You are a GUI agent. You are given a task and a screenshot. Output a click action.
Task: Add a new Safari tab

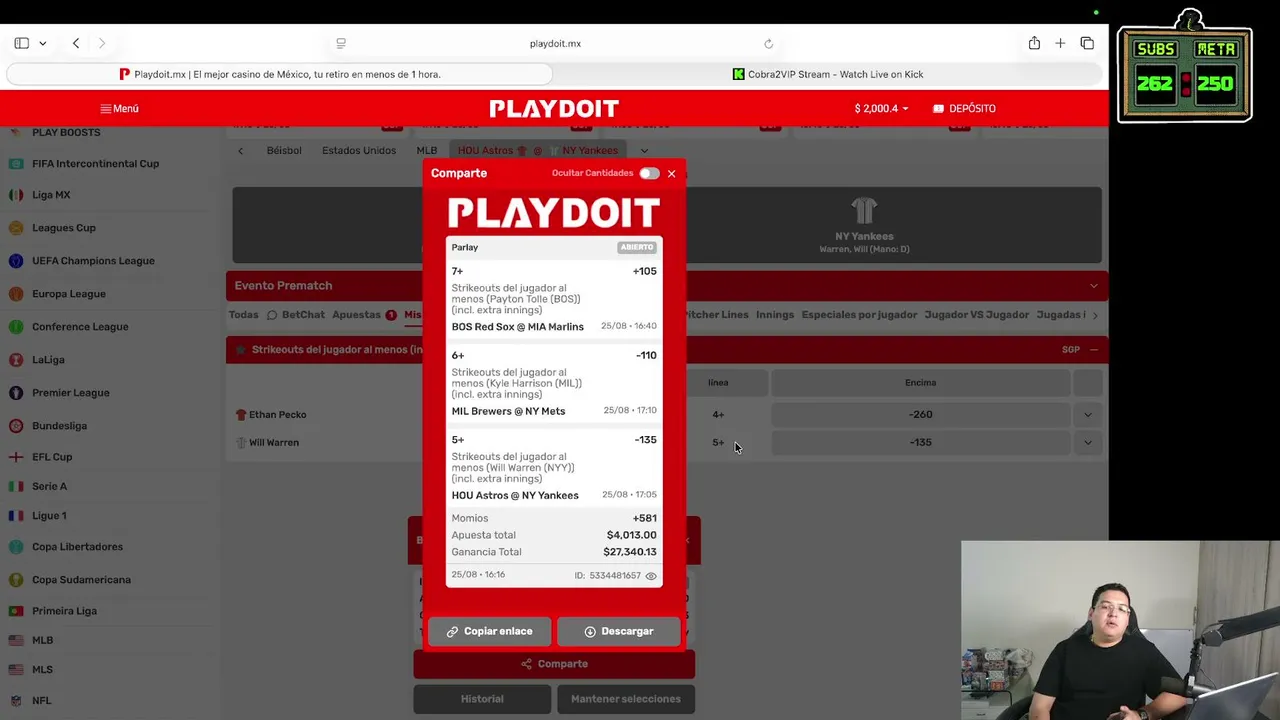tap(1060, 43)
